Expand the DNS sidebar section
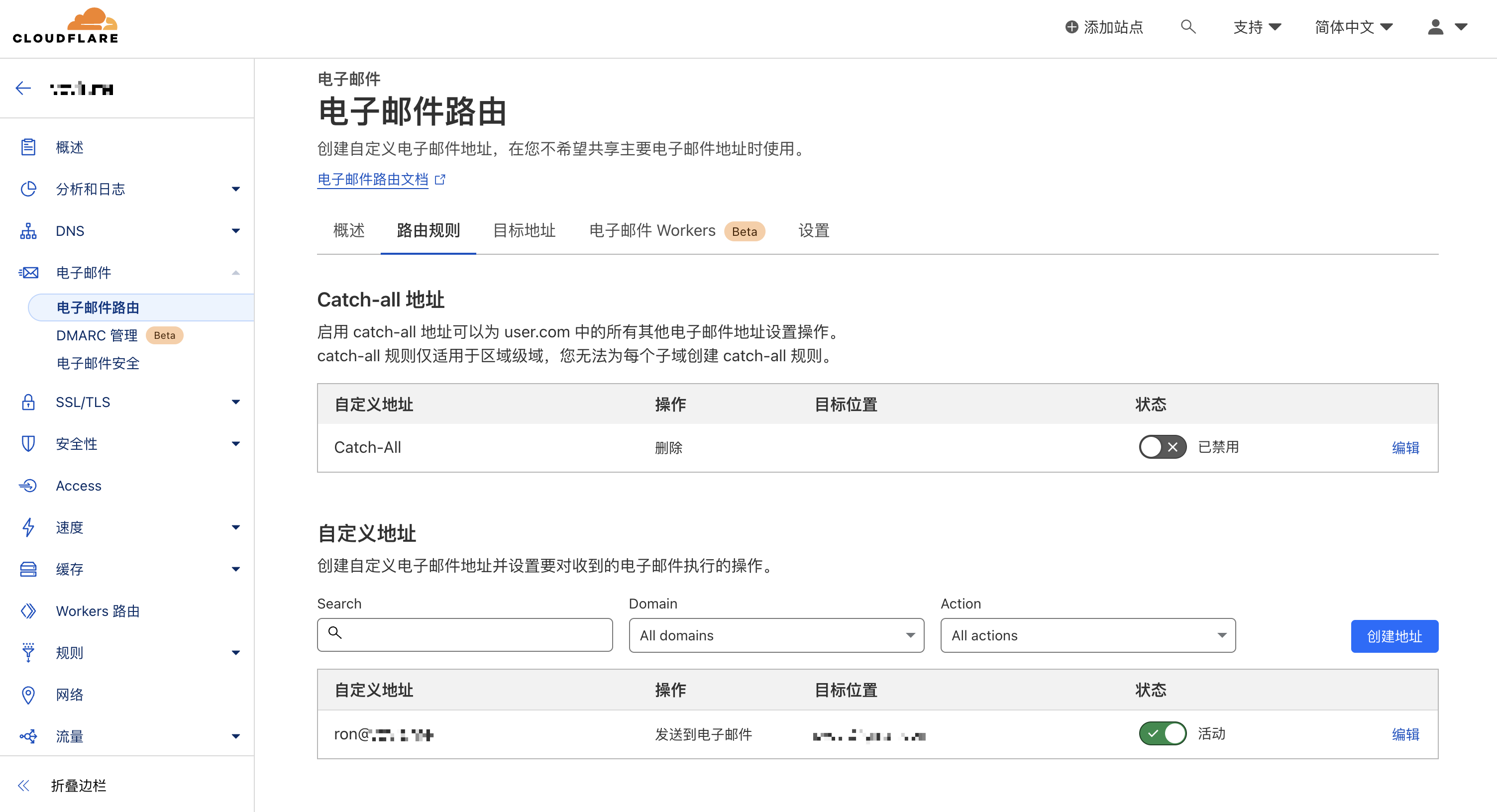This screenshot has width=1497, height=812. click(x=235, y=230)
